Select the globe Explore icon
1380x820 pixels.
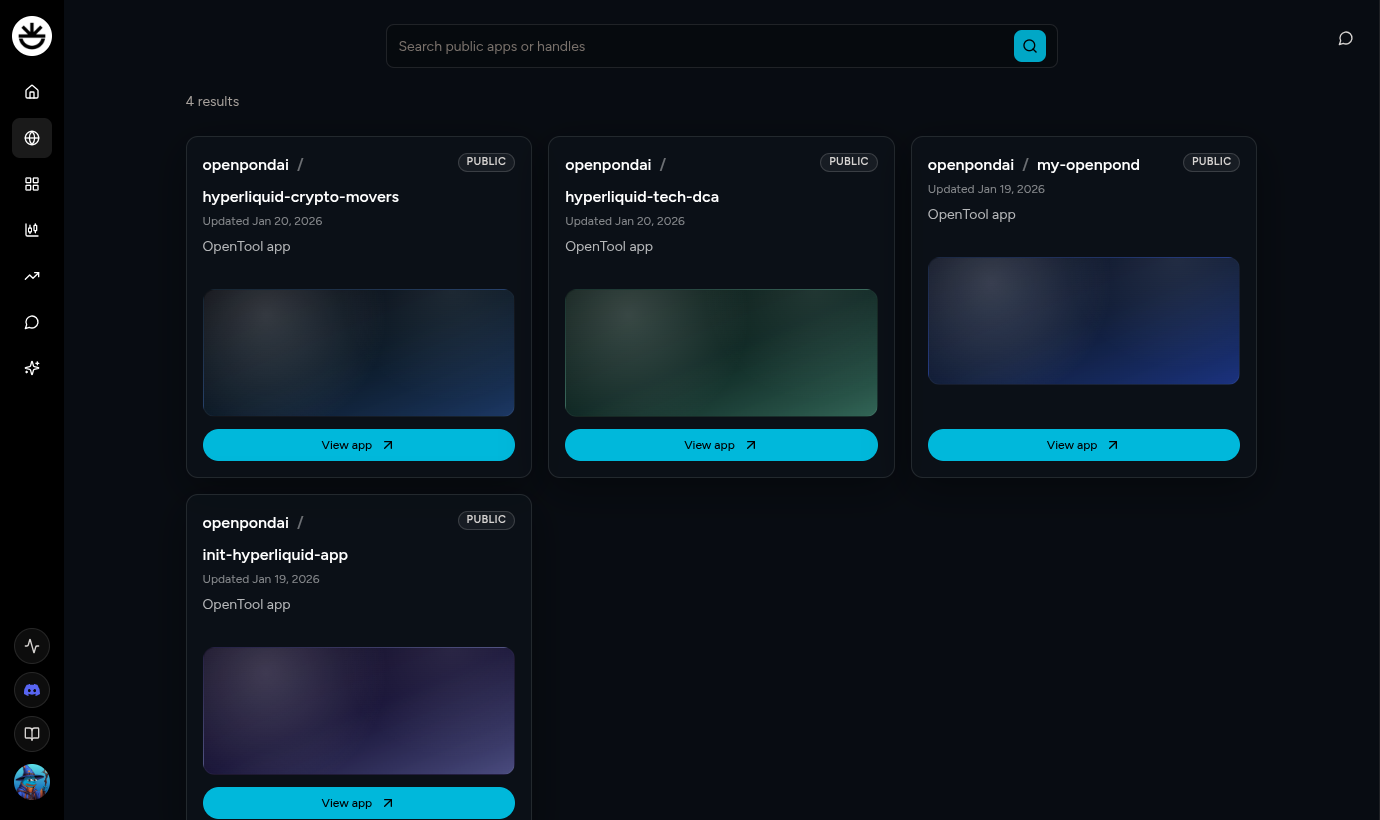point(32,138)
